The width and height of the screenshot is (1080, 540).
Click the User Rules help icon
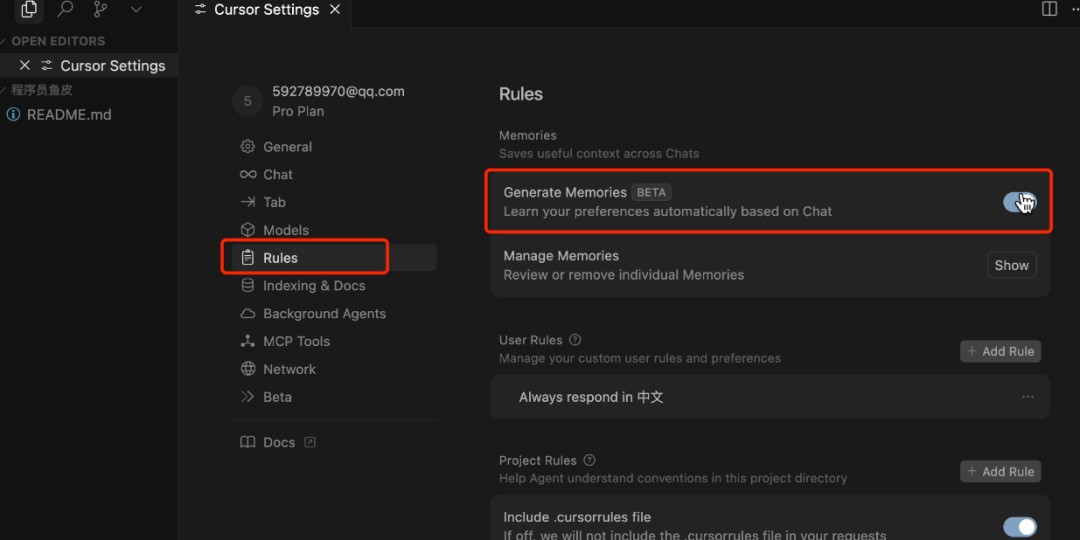pyautogui.click(x=575, y=340)
